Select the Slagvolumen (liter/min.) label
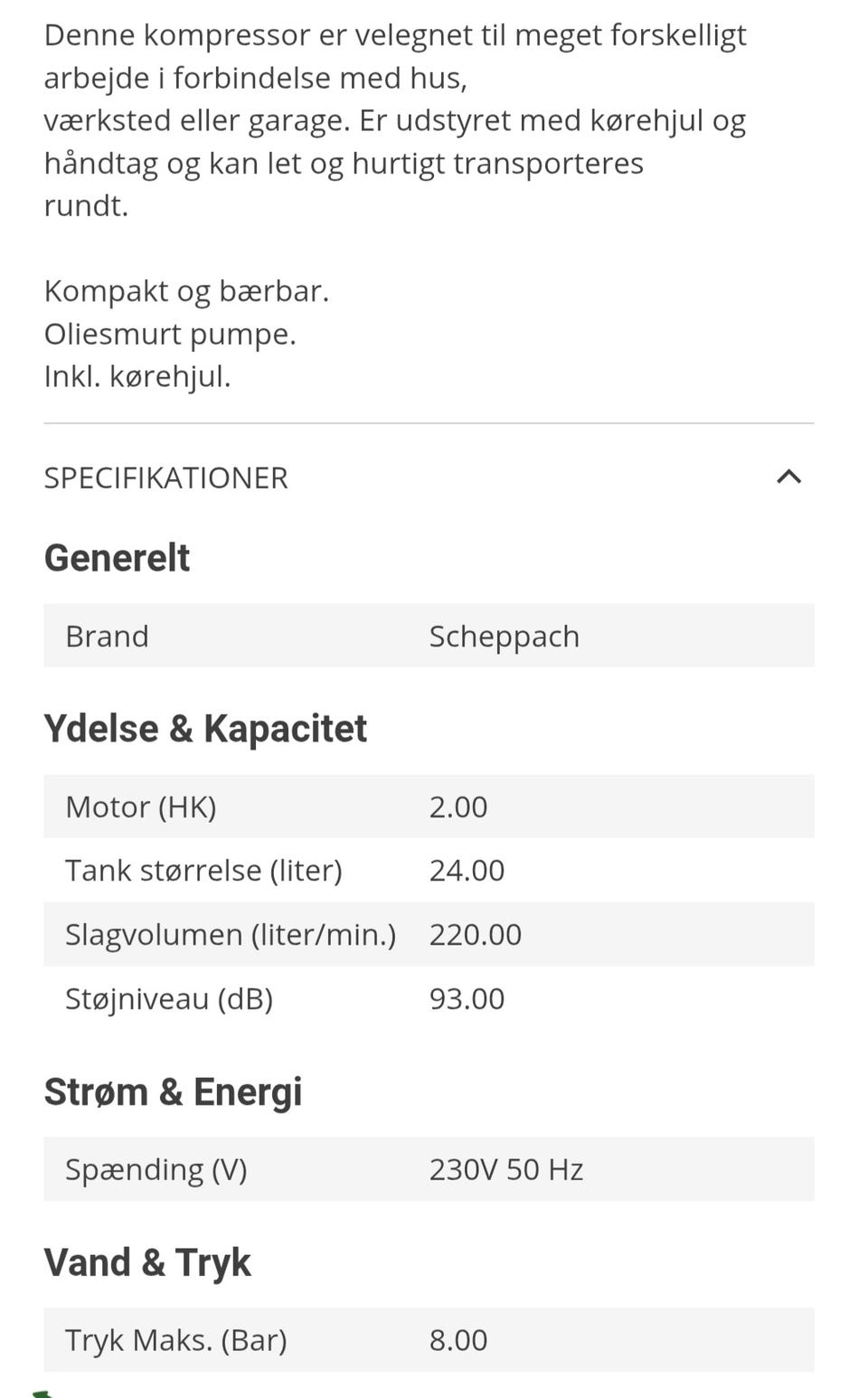 pyautogui.click(x=231, y=934)
